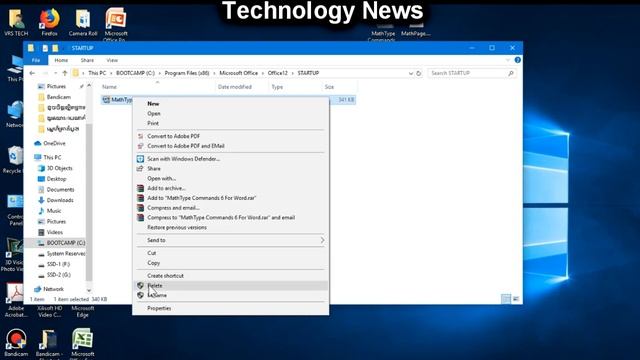Image resolution: width=640 pixels, height=360 pixels.
Task: Expand the Send to submenu
Action: (x=322, y=240)
